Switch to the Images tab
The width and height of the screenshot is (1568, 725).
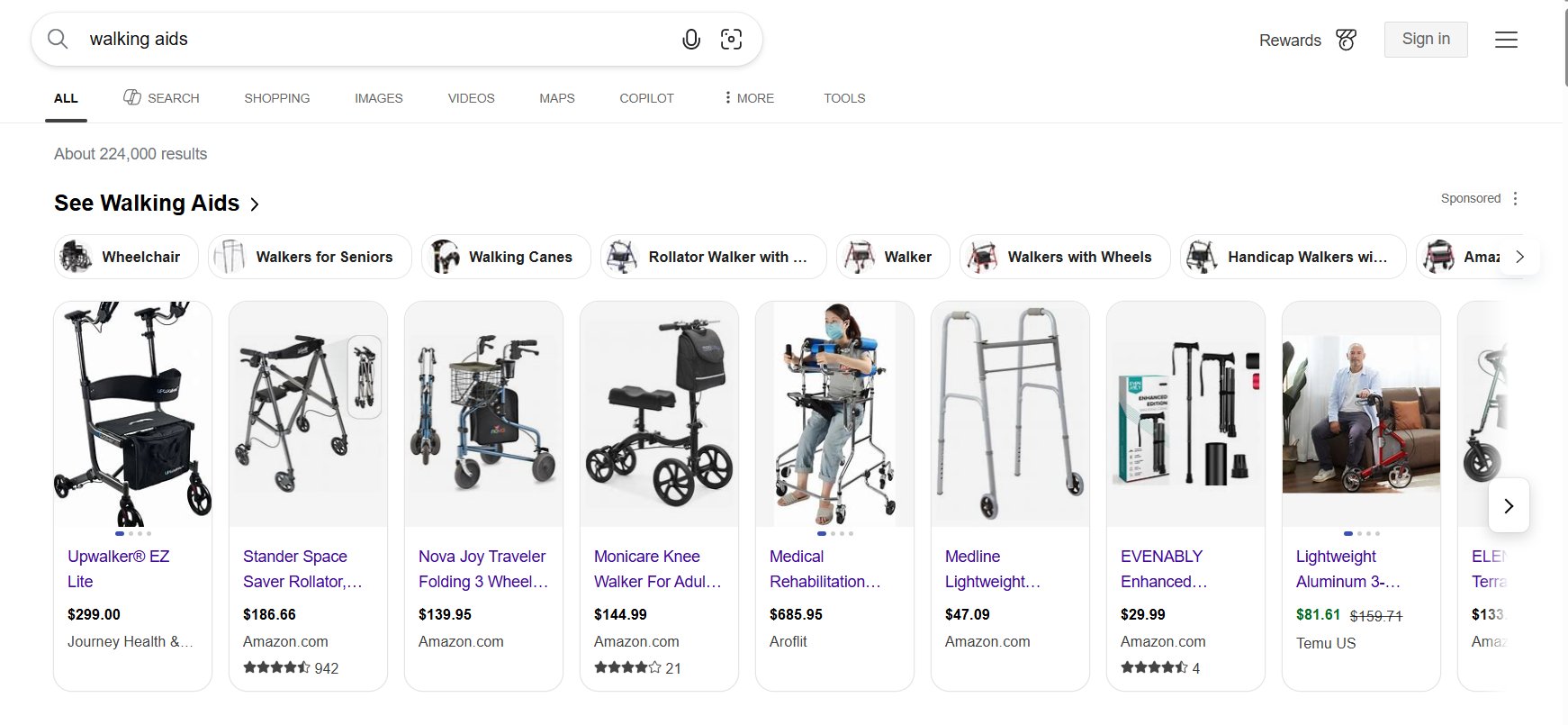pyautogui.click(x=378, y=98)
